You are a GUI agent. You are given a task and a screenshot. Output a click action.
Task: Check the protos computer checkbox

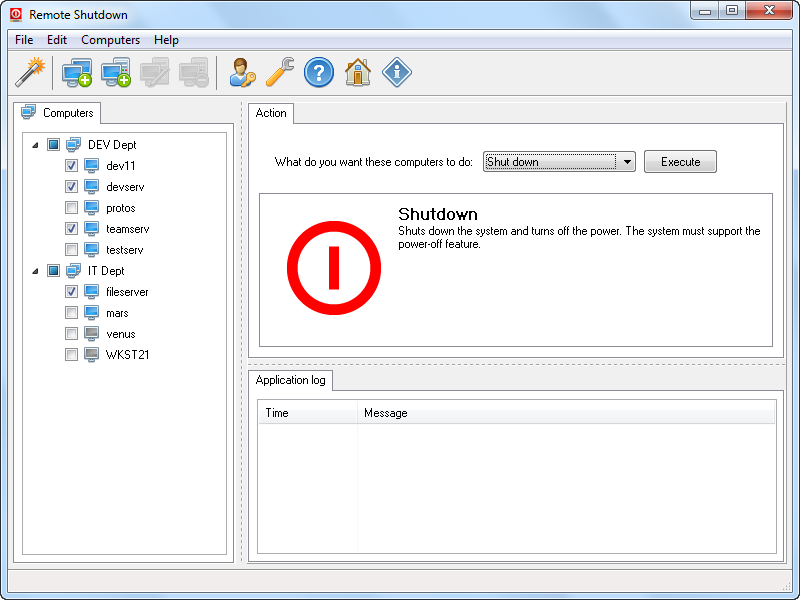pyautogui.click(x=71, y=208)
